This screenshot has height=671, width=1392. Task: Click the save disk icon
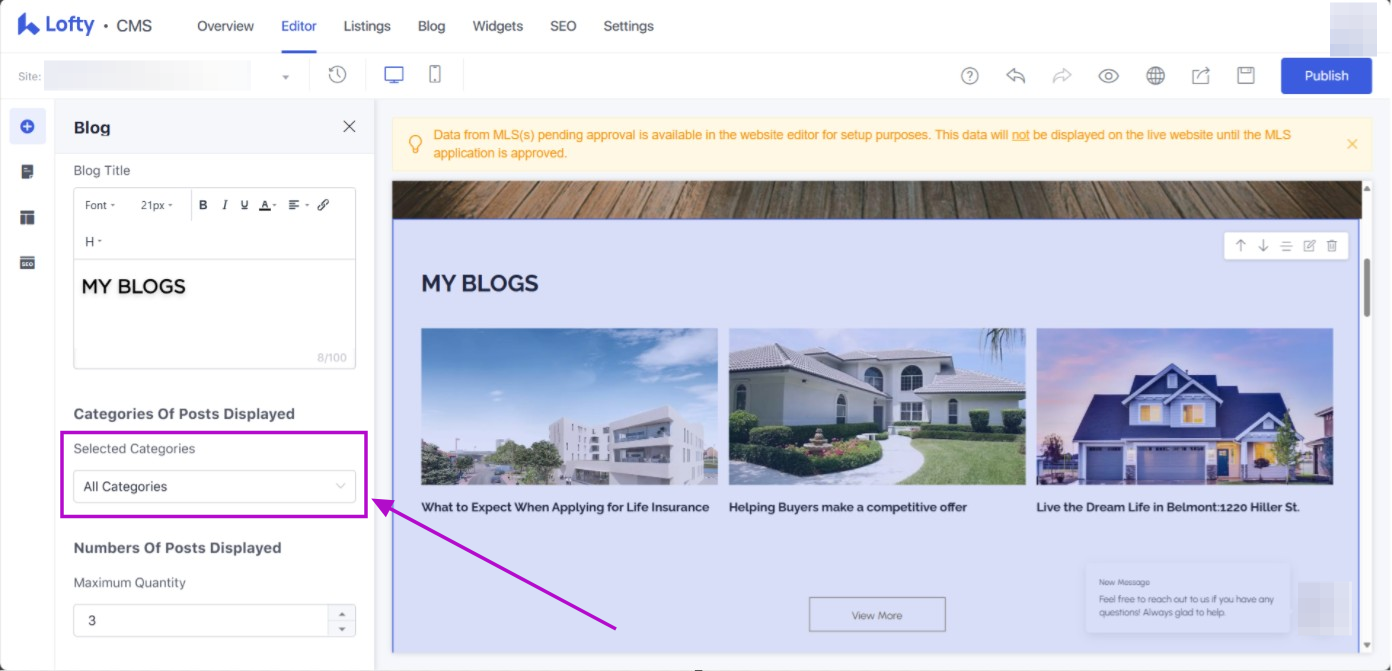1245,76
